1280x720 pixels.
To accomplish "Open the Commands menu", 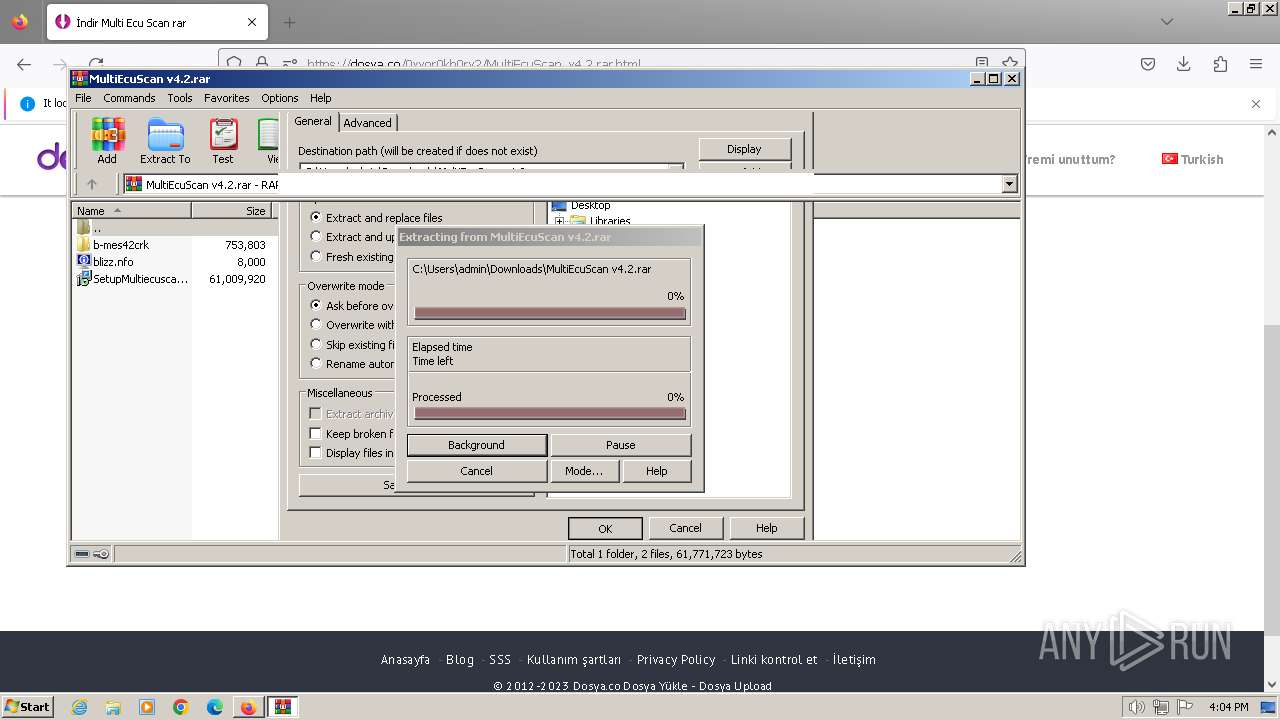I will tap(129, 98).
